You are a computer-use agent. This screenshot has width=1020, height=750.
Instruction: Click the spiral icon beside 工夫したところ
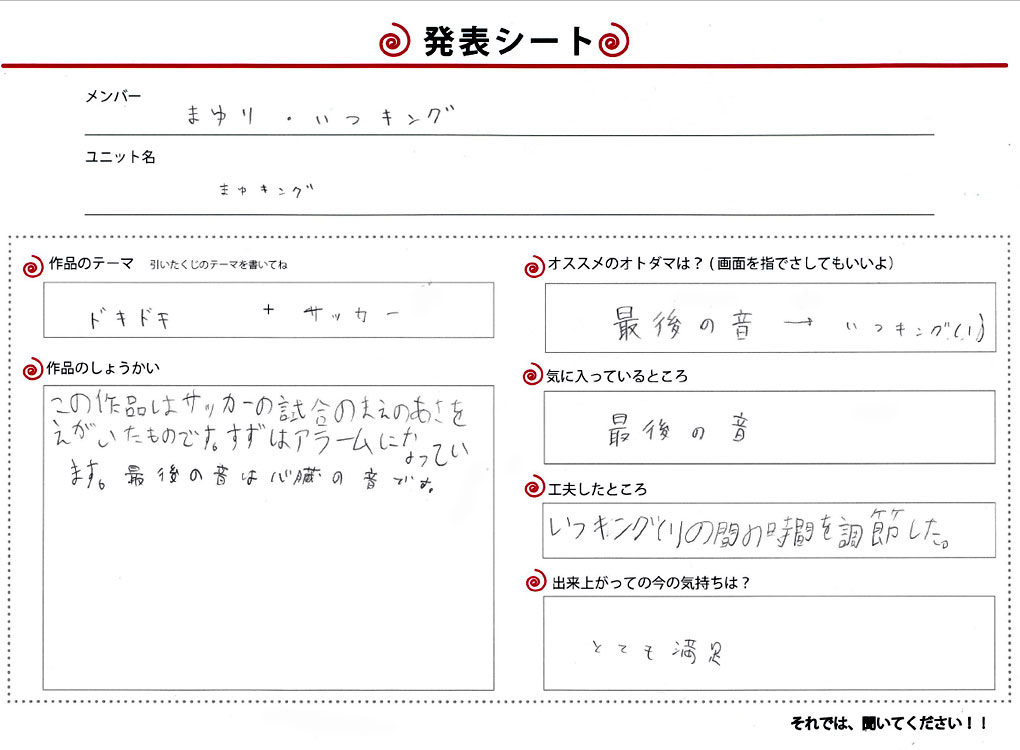[534, 490]
